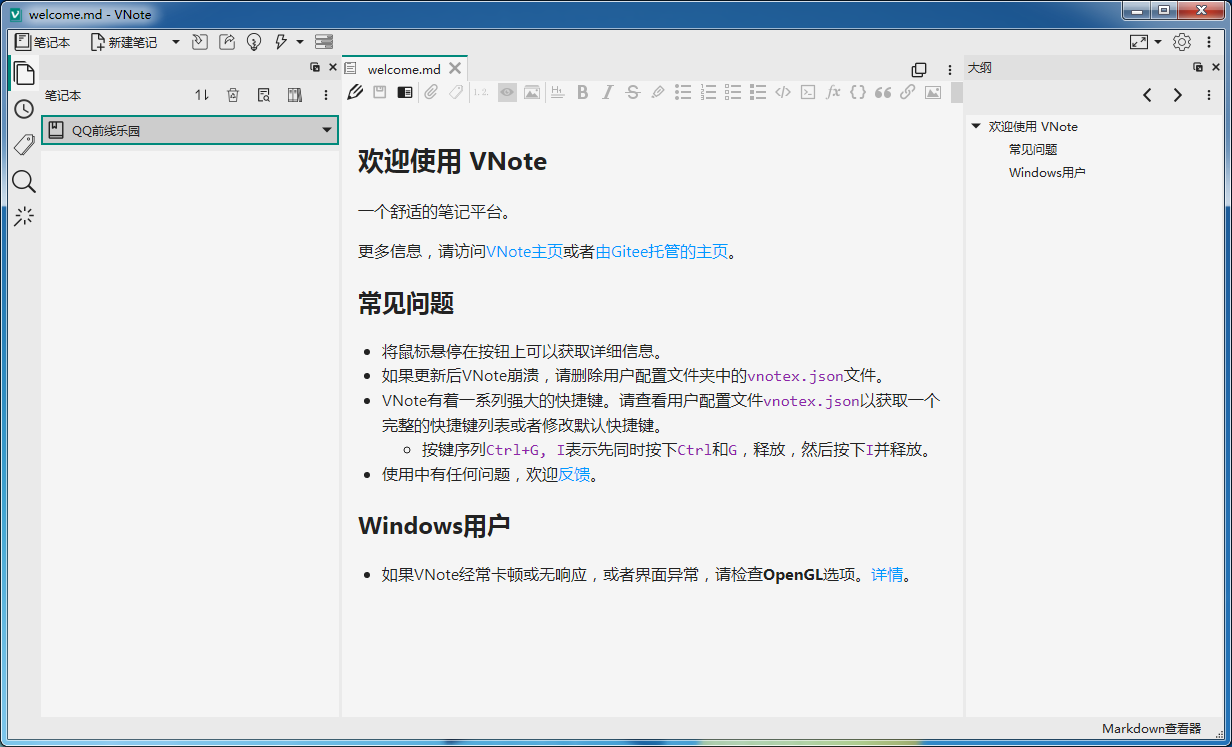1232x747 pixels.
Task: Insert a checkbox todo list
Action: (733, 92)
